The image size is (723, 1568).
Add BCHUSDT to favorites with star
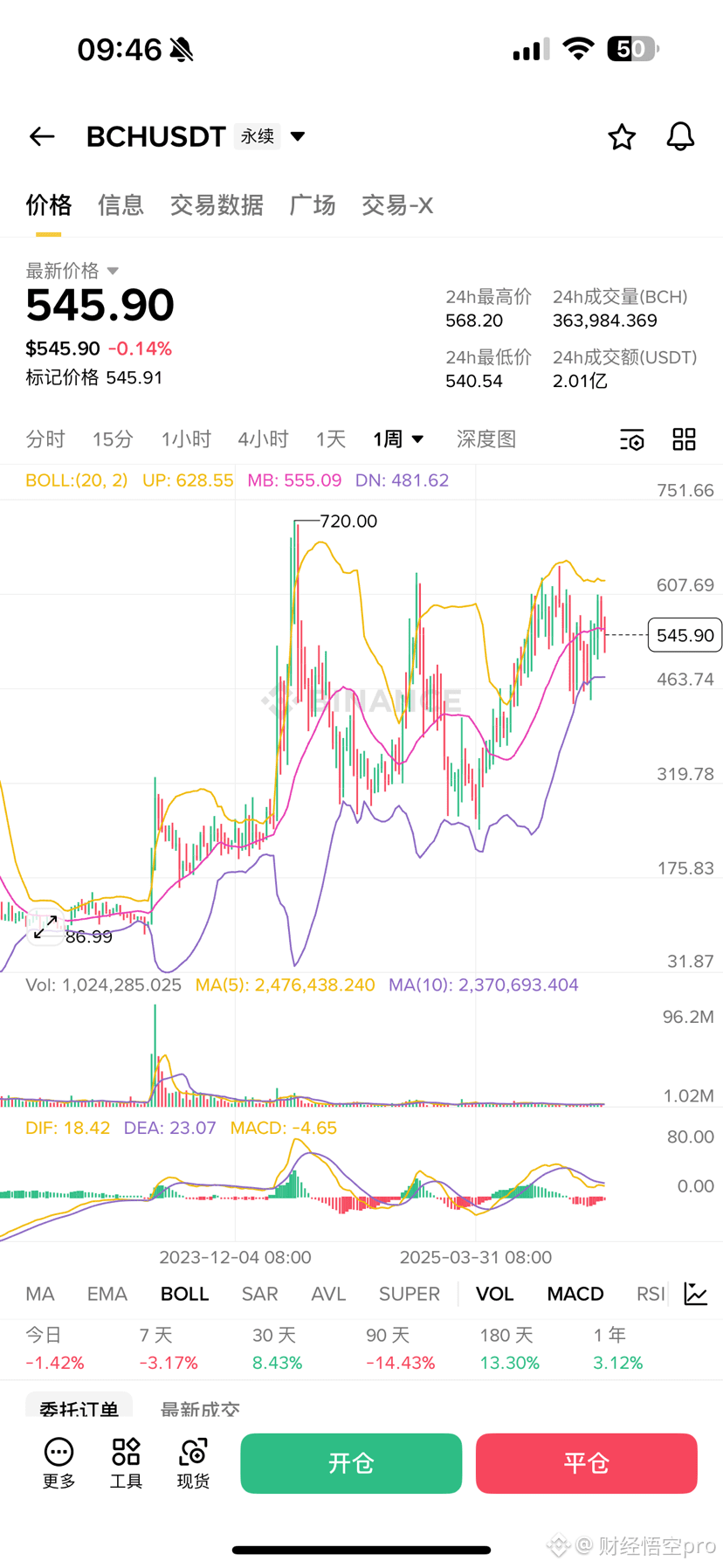pos(622,136)
